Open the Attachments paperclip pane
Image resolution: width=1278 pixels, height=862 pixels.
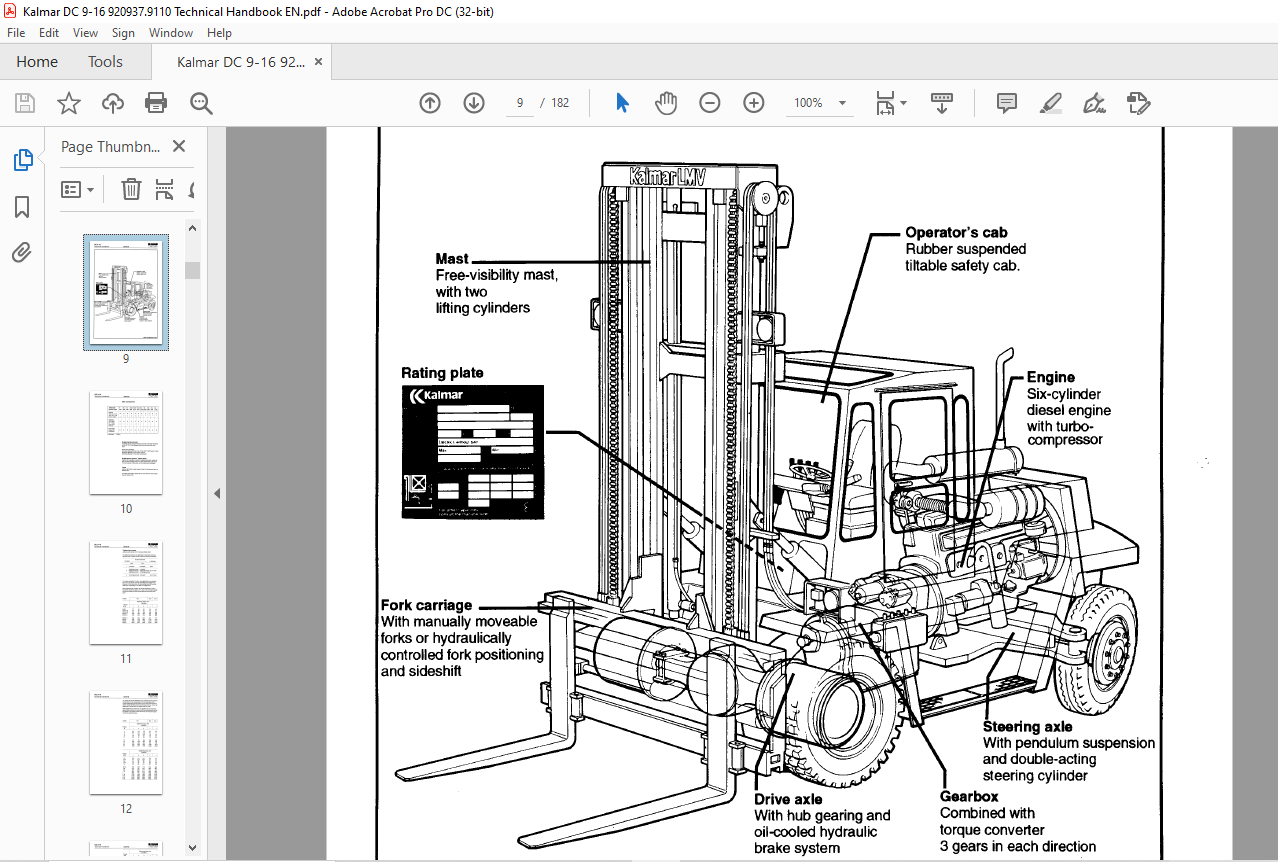(x=22, y=253)
